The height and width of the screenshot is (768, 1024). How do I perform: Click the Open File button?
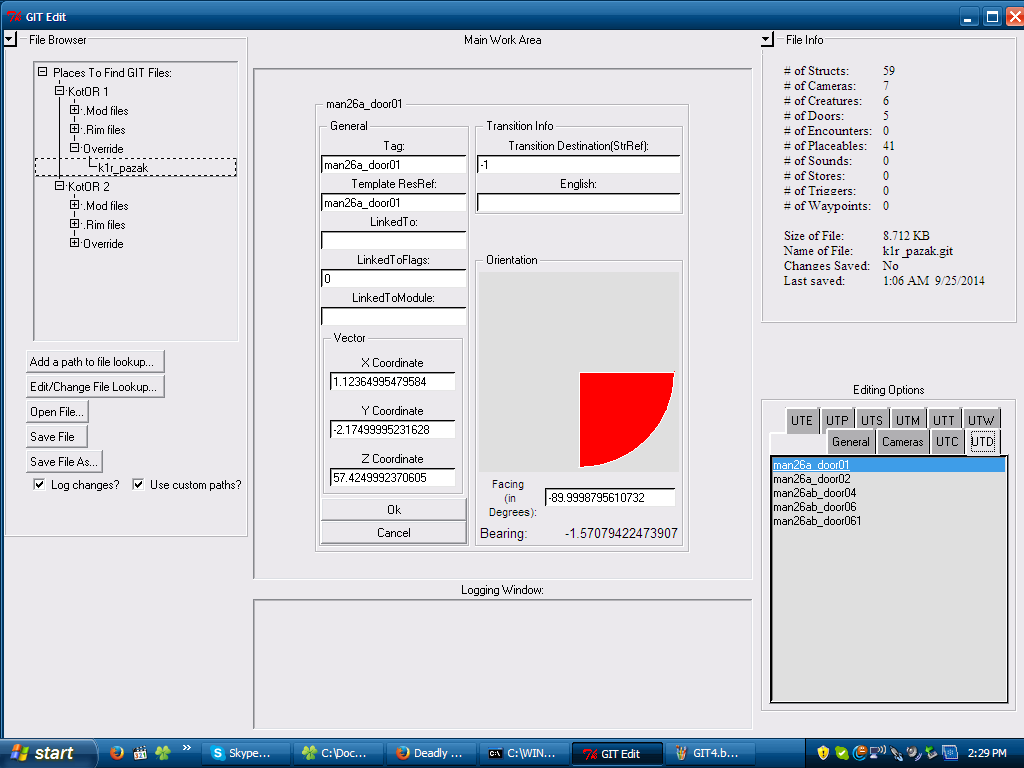[57, 411]
